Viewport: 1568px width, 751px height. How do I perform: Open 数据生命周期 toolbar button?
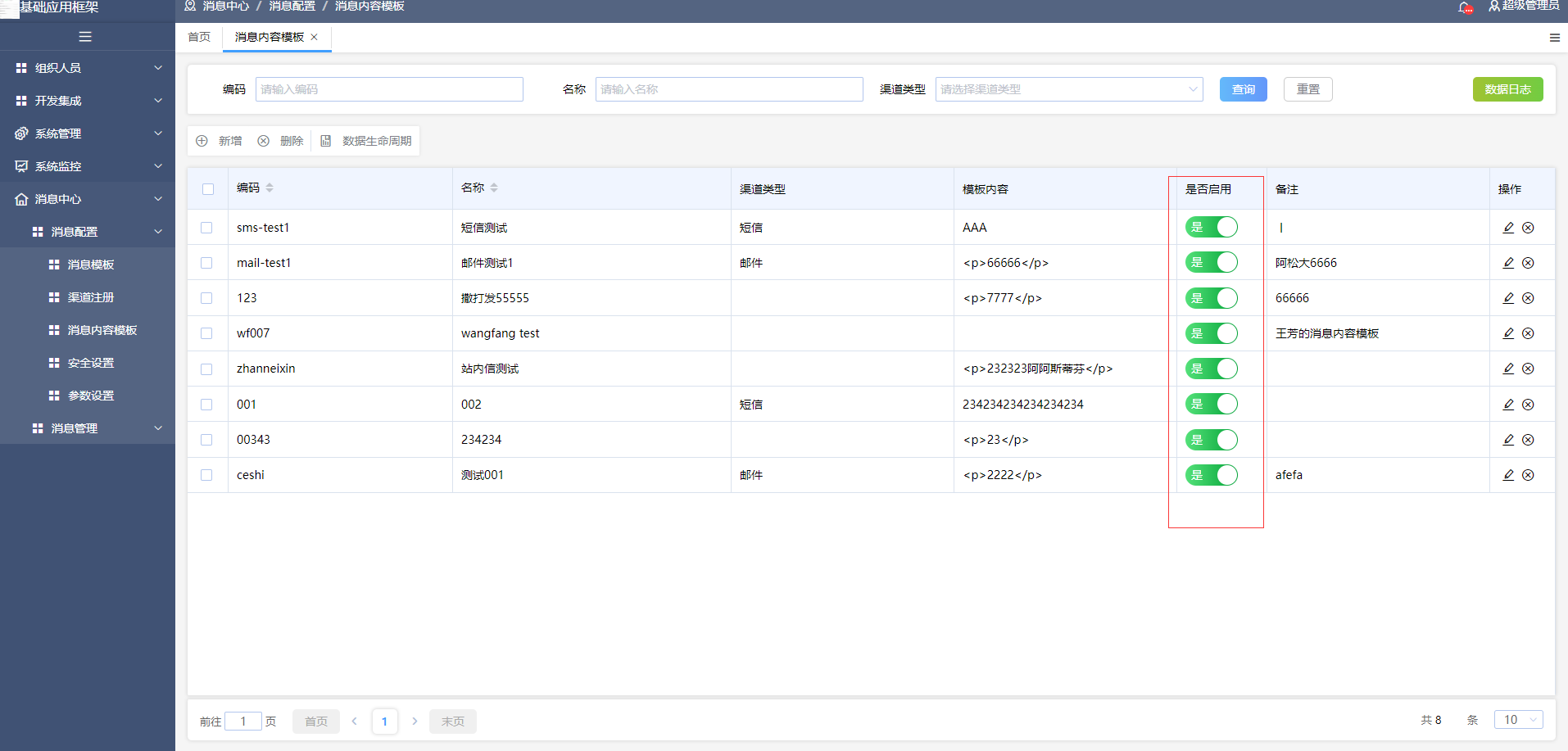(x=365, y=141)
